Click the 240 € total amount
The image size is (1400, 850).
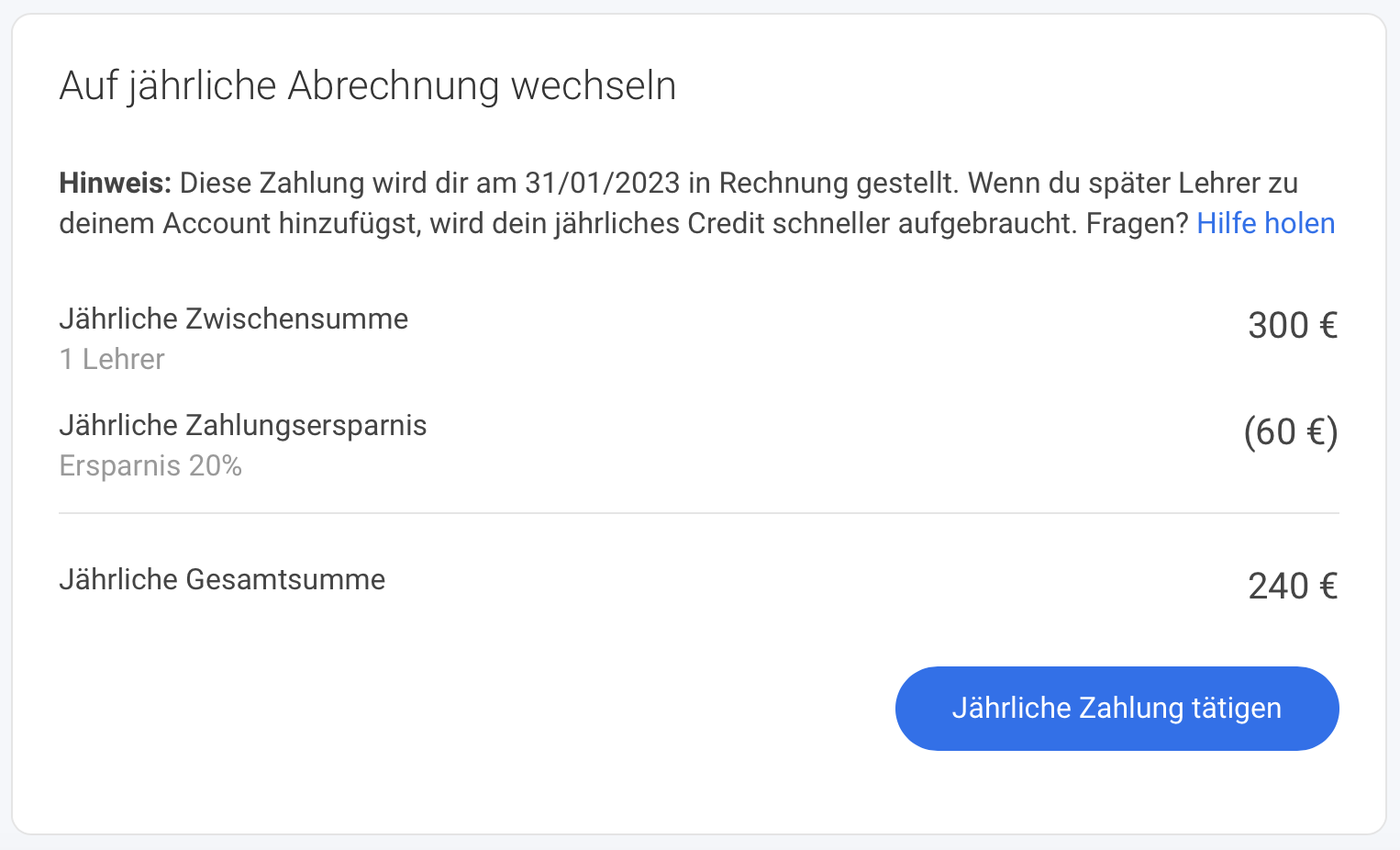click(1293, 587)
